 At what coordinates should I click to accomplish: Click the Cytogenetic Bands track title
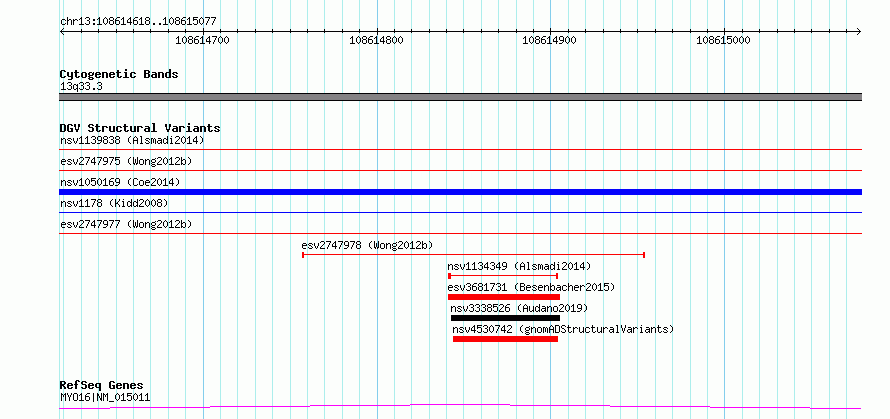[119, 74]
